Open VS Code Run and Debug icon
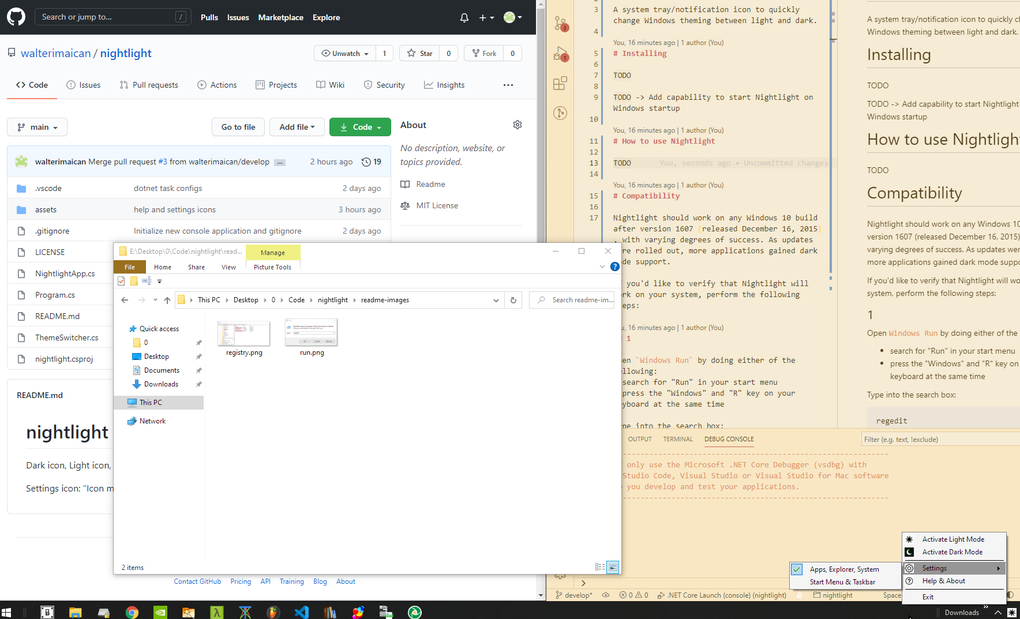The image size is (1020, 619). (x=560, y=55)
